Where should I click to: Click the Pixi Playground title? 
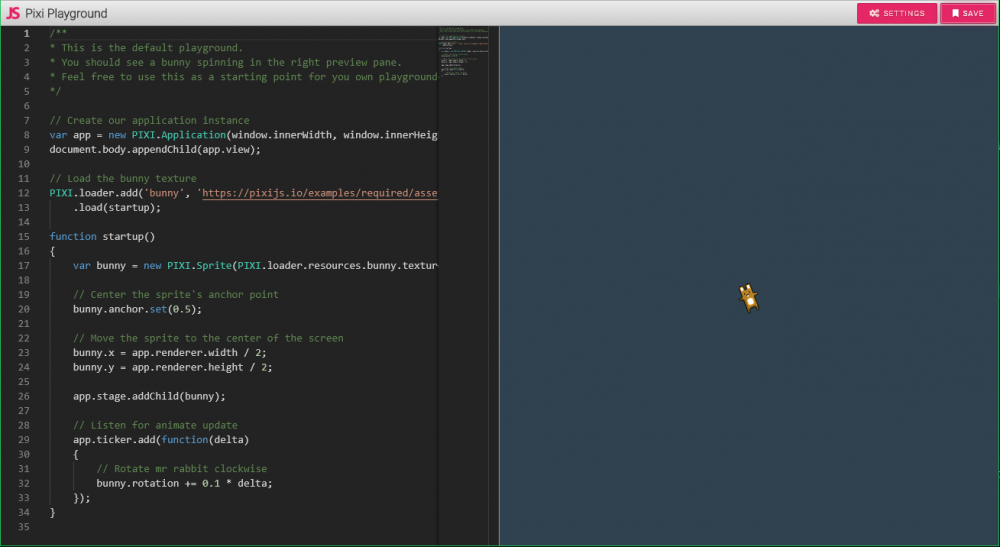66,13
